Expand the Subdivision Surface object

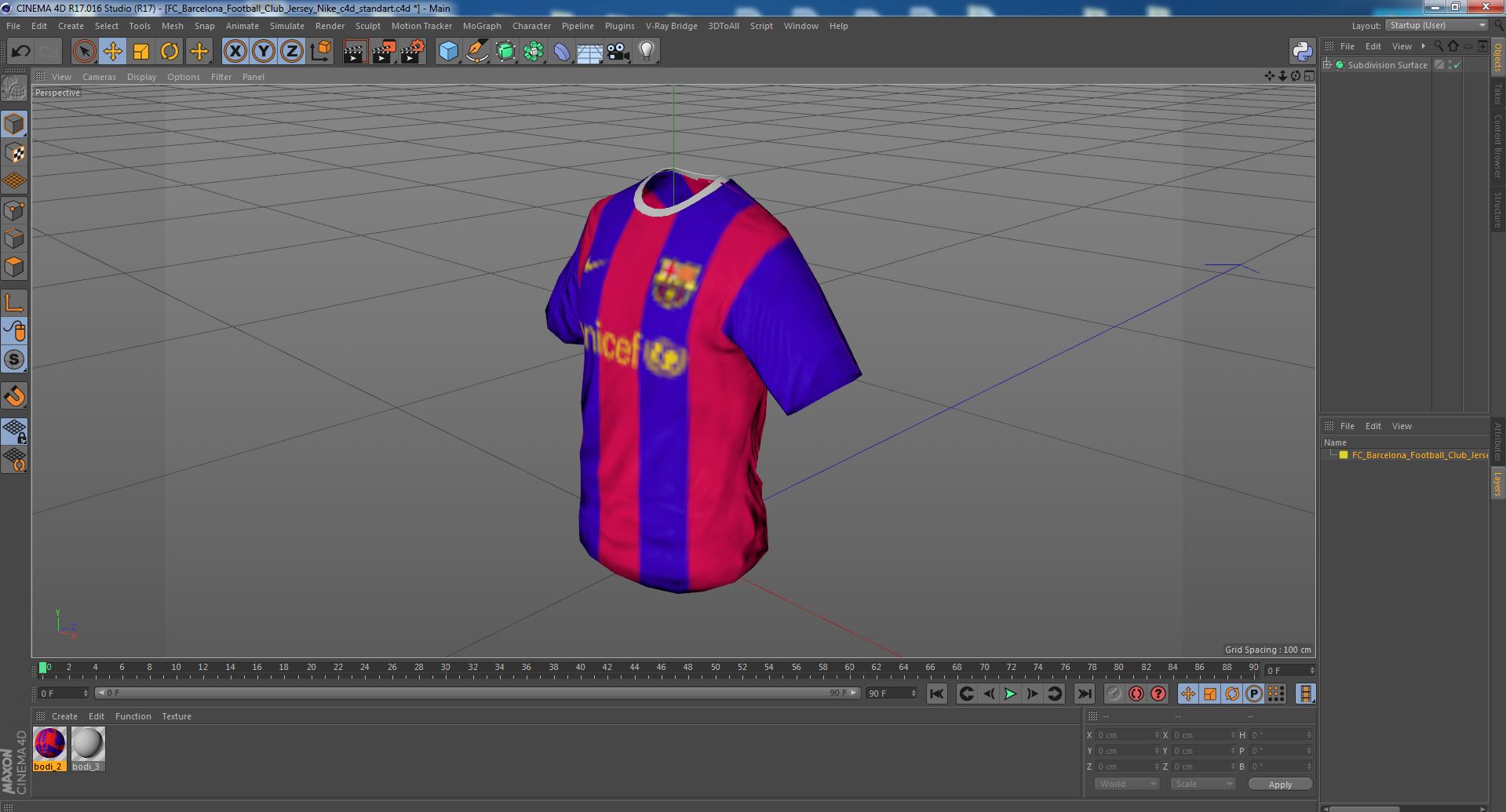click(x=1327, y=65)
